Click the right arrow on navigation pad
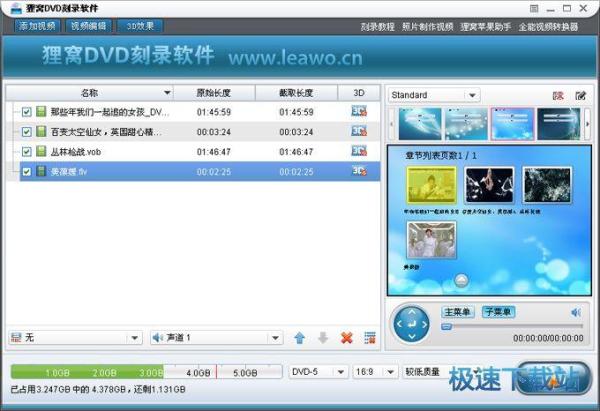The height and width of the screenshot is (411, 600). click(424, 324)
